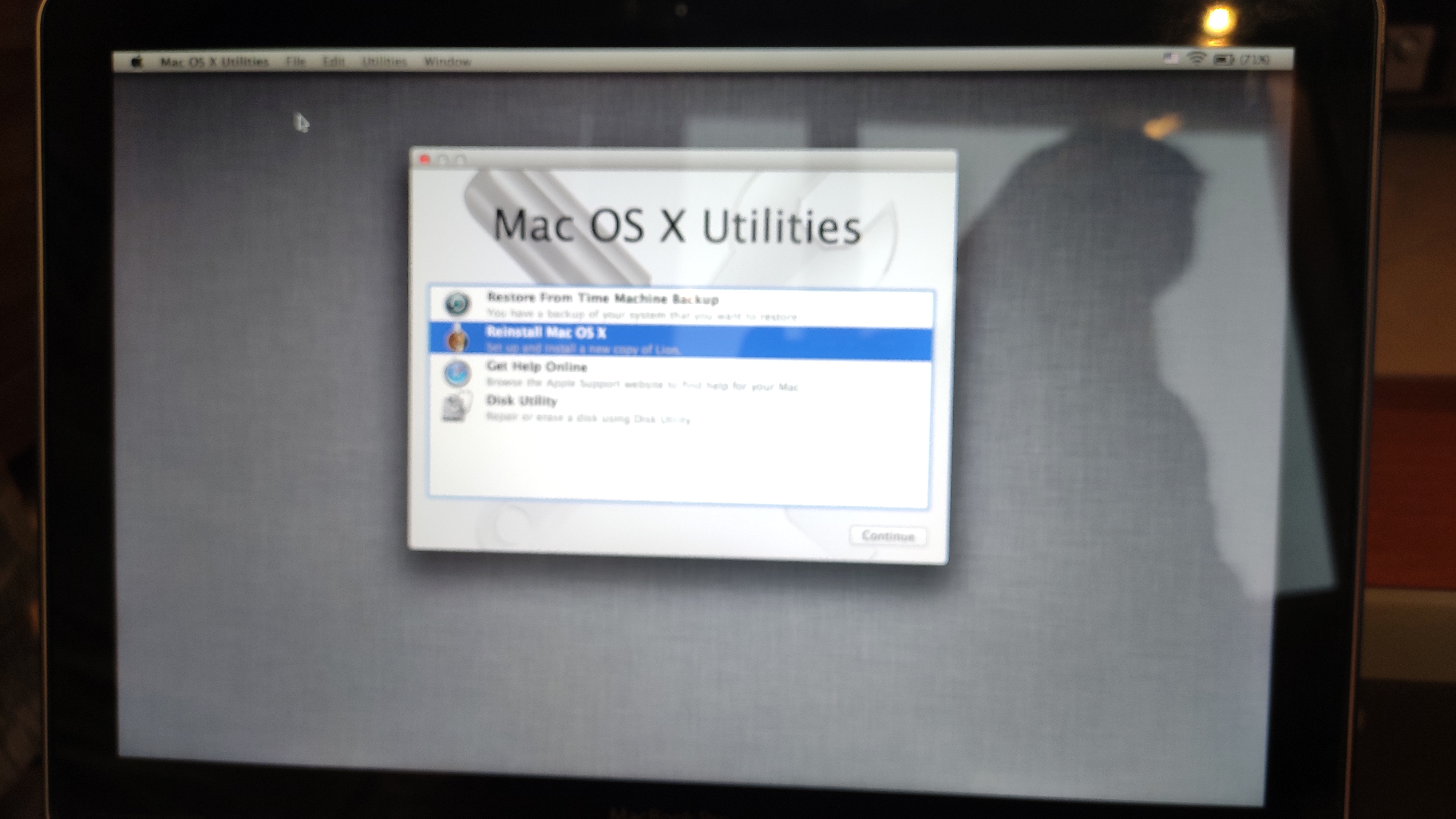Open the Apple menu
This screenshot has height=819, width=1456.
137,61
